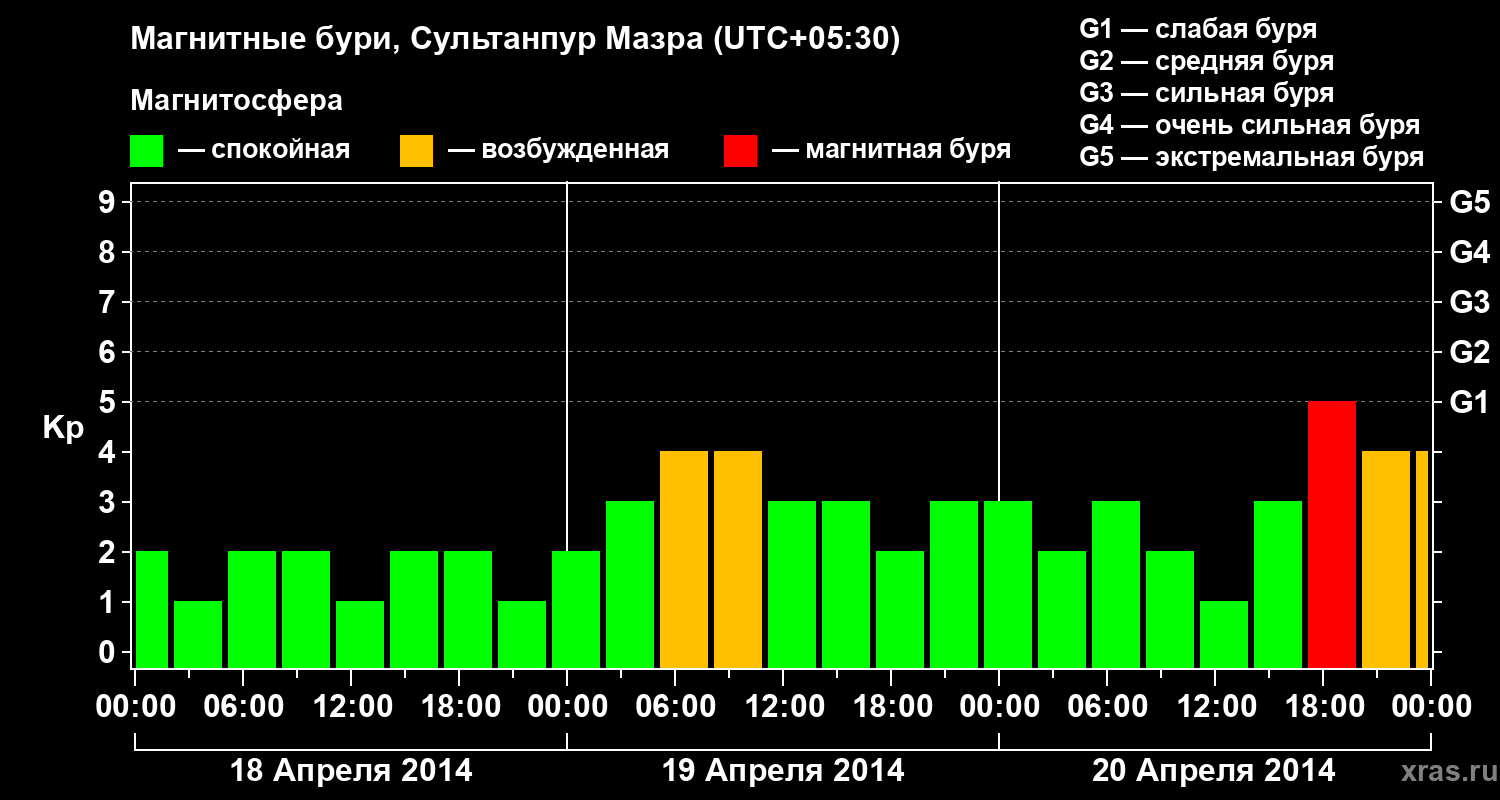Click the 'Kp' axis title
Screen dimensions: 1500x800
pos(63,429)
